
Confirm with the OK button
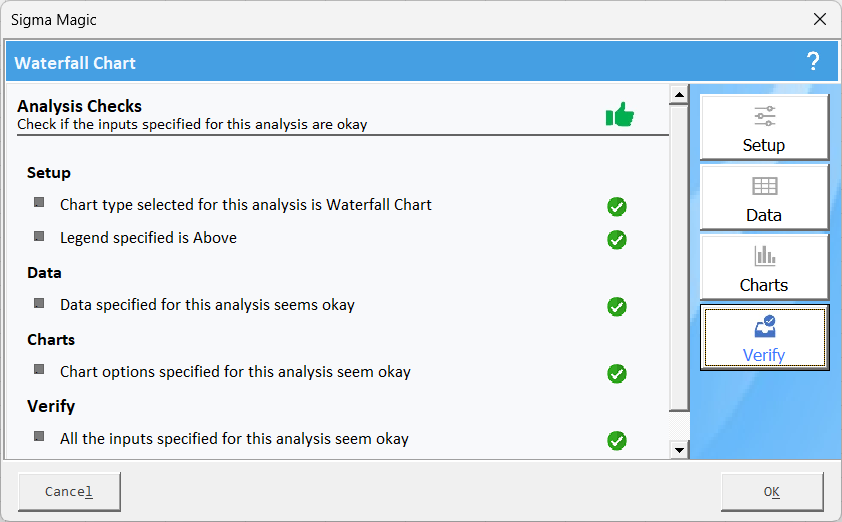pos(772,491)
